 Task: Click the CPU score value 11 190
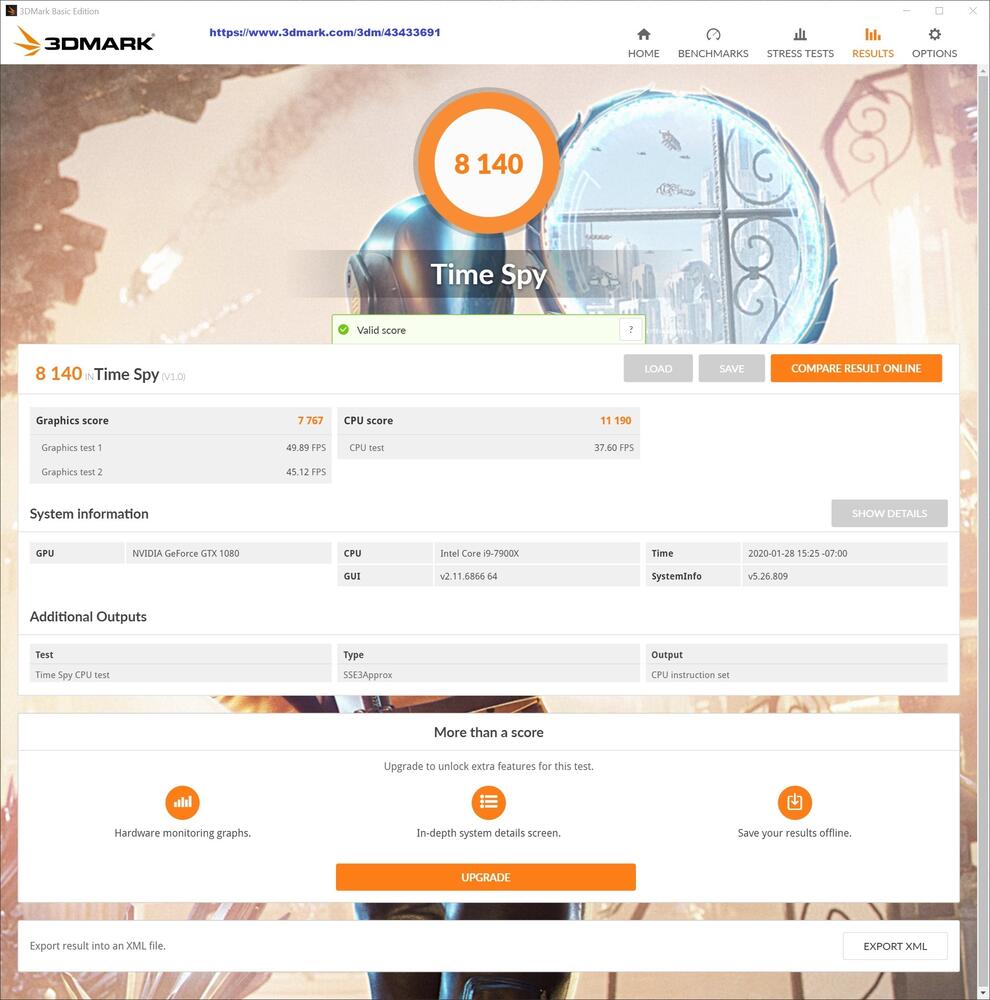[x=616, y=420]
